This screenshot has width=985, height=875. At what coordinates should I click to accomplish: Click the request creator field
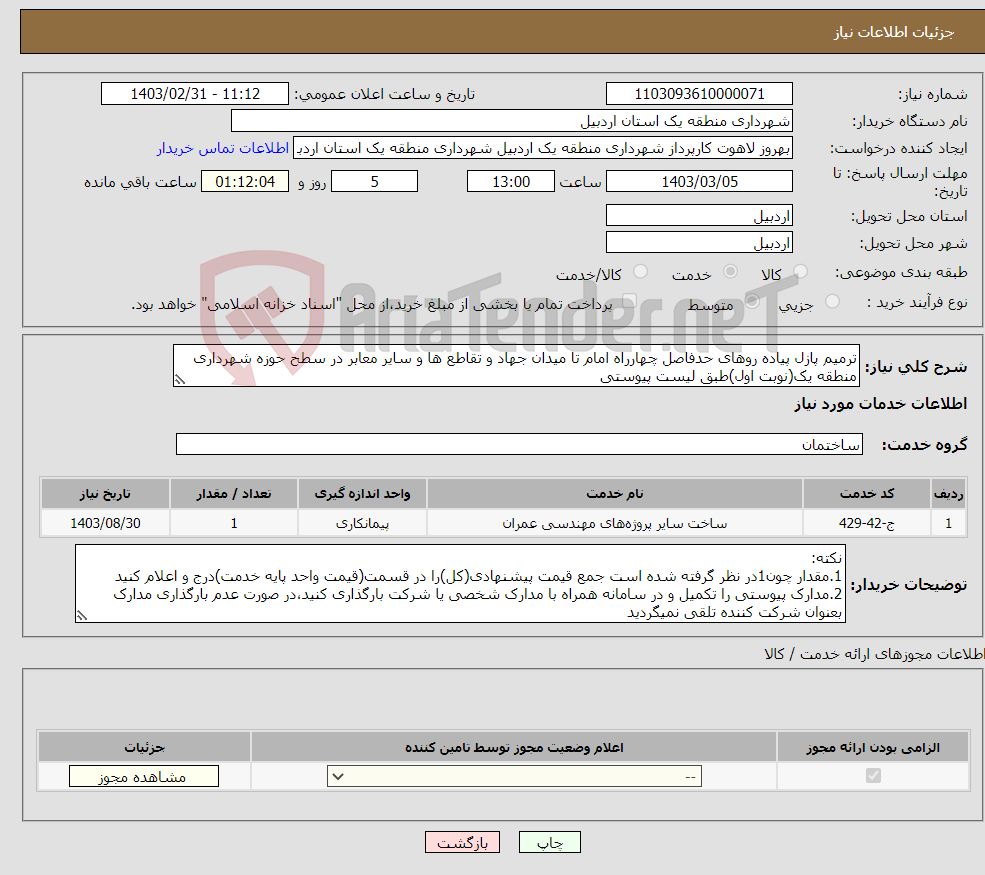(543, 148)
